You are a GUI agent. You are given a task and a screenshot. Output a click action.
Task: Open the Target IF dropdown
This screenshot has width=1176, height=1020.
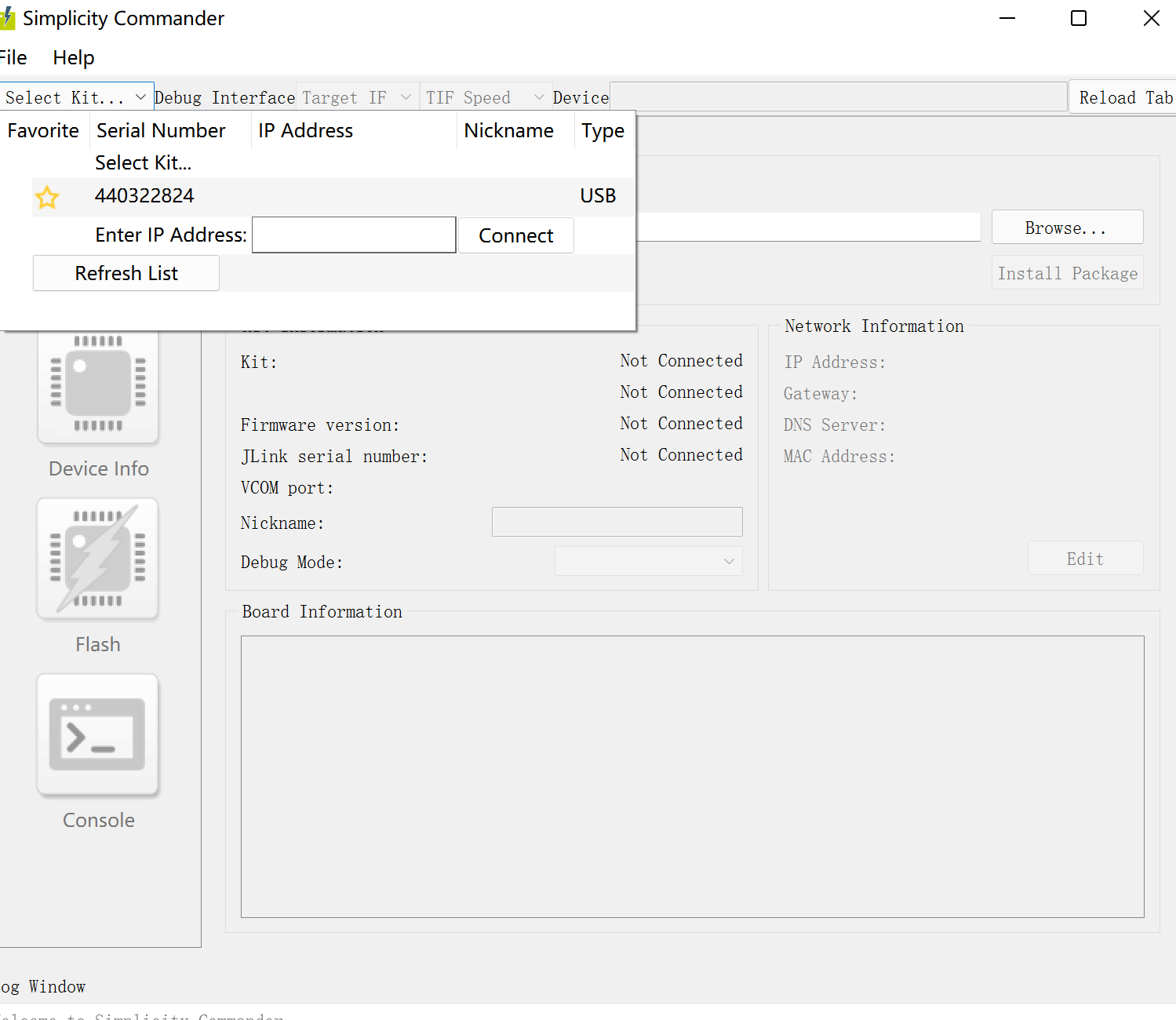pyautogui.click(x=357, y=97)
